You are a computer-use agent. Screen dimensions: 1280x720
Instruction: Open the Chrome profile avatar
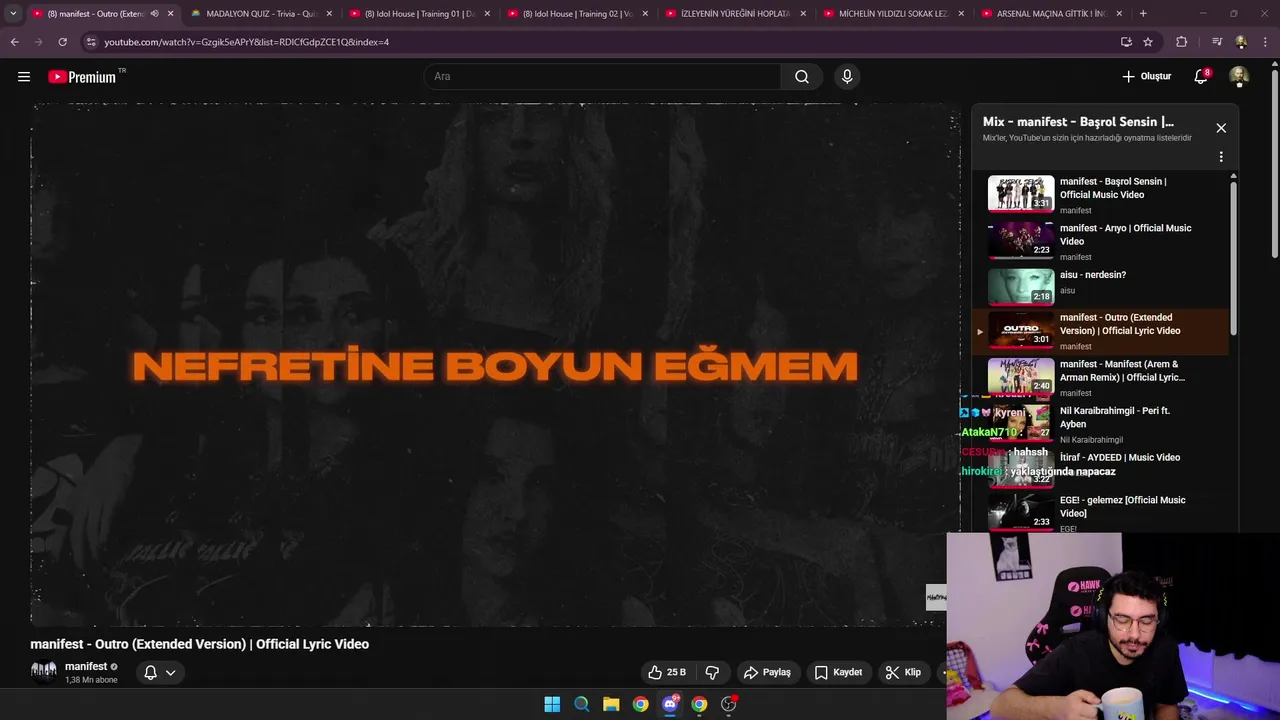(x=1241, y=42)
